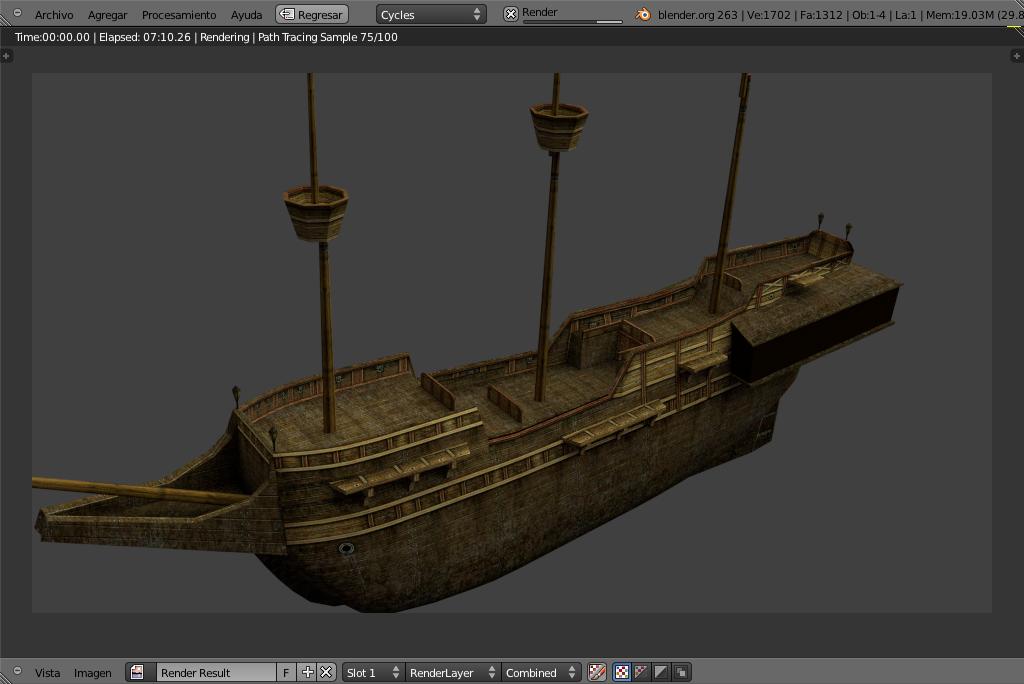
Task: Collapse the top header with corner icon
Action: click(x=17, y=13)
